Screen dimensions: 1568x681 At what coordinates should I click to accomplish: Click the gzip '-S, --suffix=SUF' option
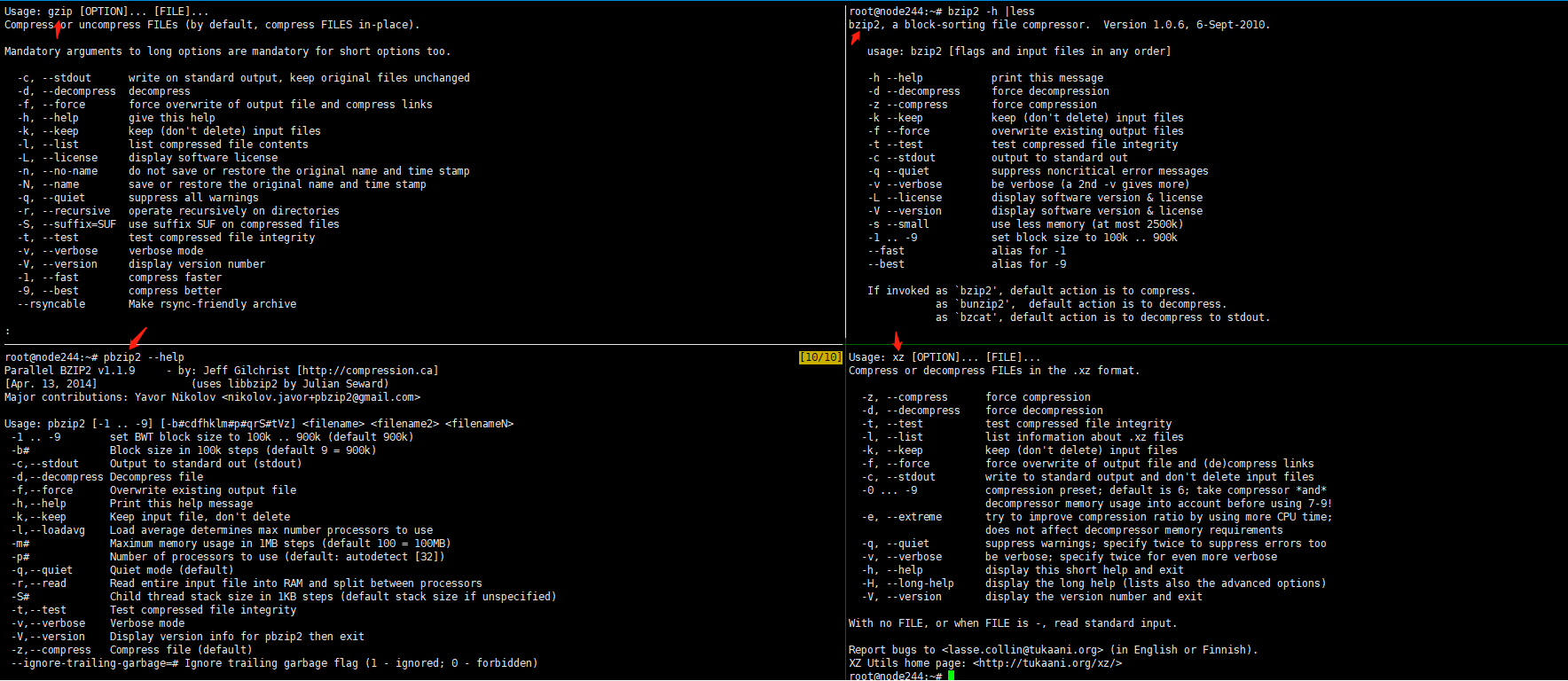[67, 224]
